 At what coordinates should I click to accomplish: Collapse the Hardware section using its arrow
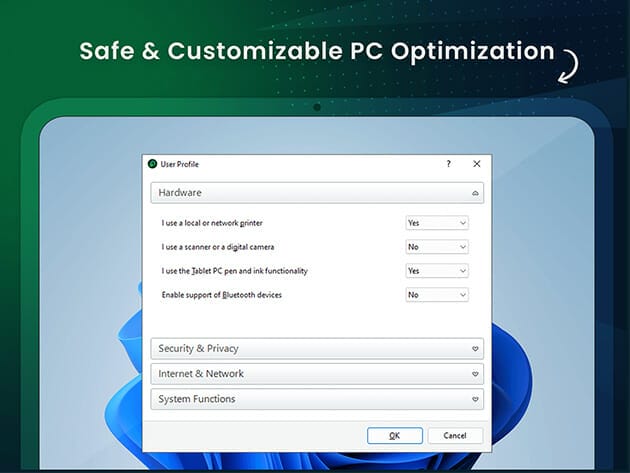(475, 192)
